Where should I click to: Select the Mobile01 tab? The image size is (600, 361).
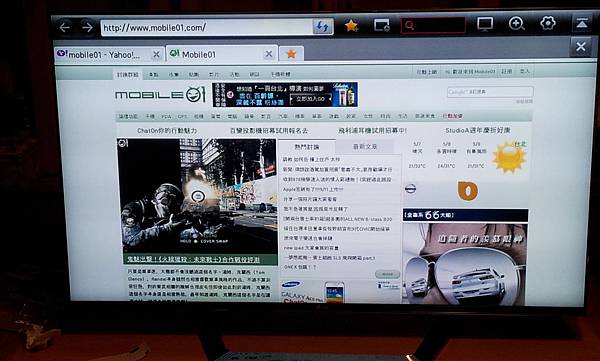[x=221, y=54]
